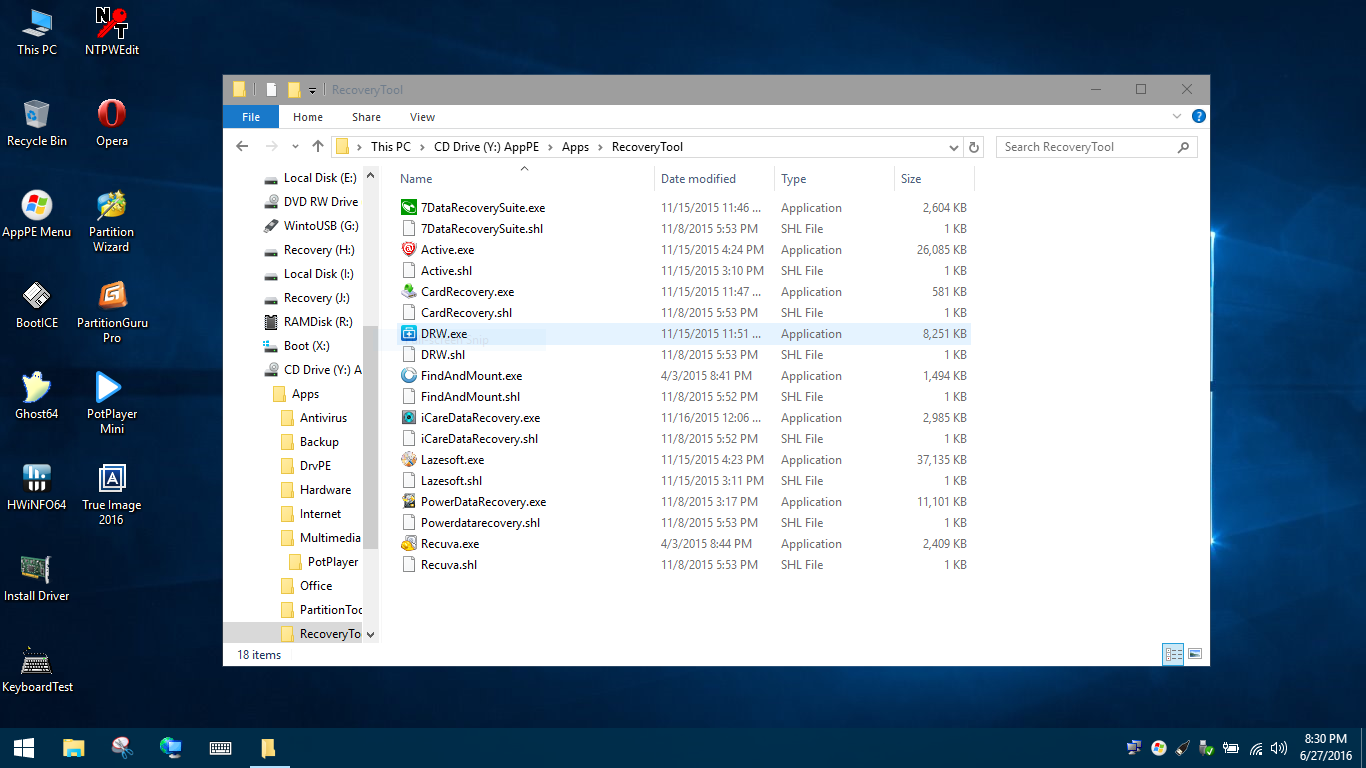This screenshot has width=1366, height=768.
Task: Switch to large icons view button
Action: coord(1194,655)
